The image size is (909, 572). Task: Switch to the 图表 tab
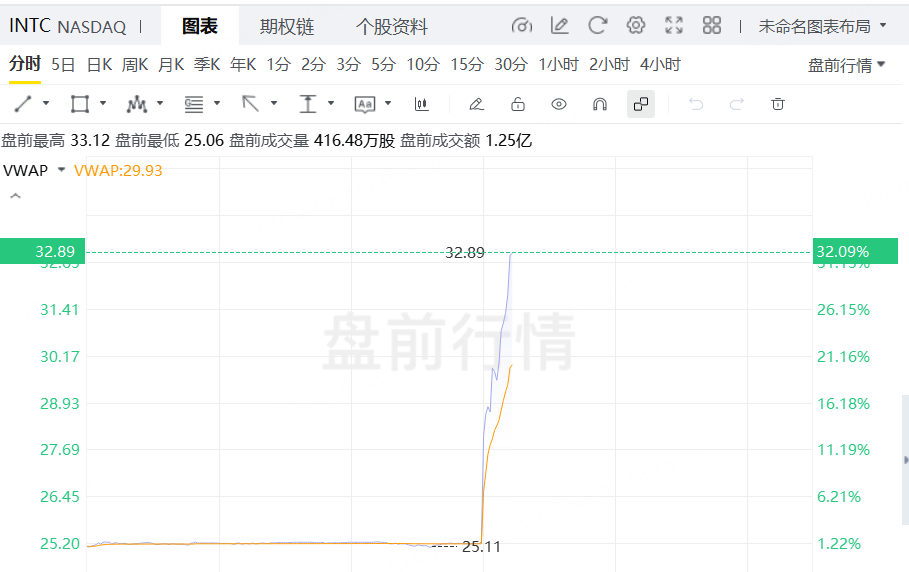click(x=200, y=26)
